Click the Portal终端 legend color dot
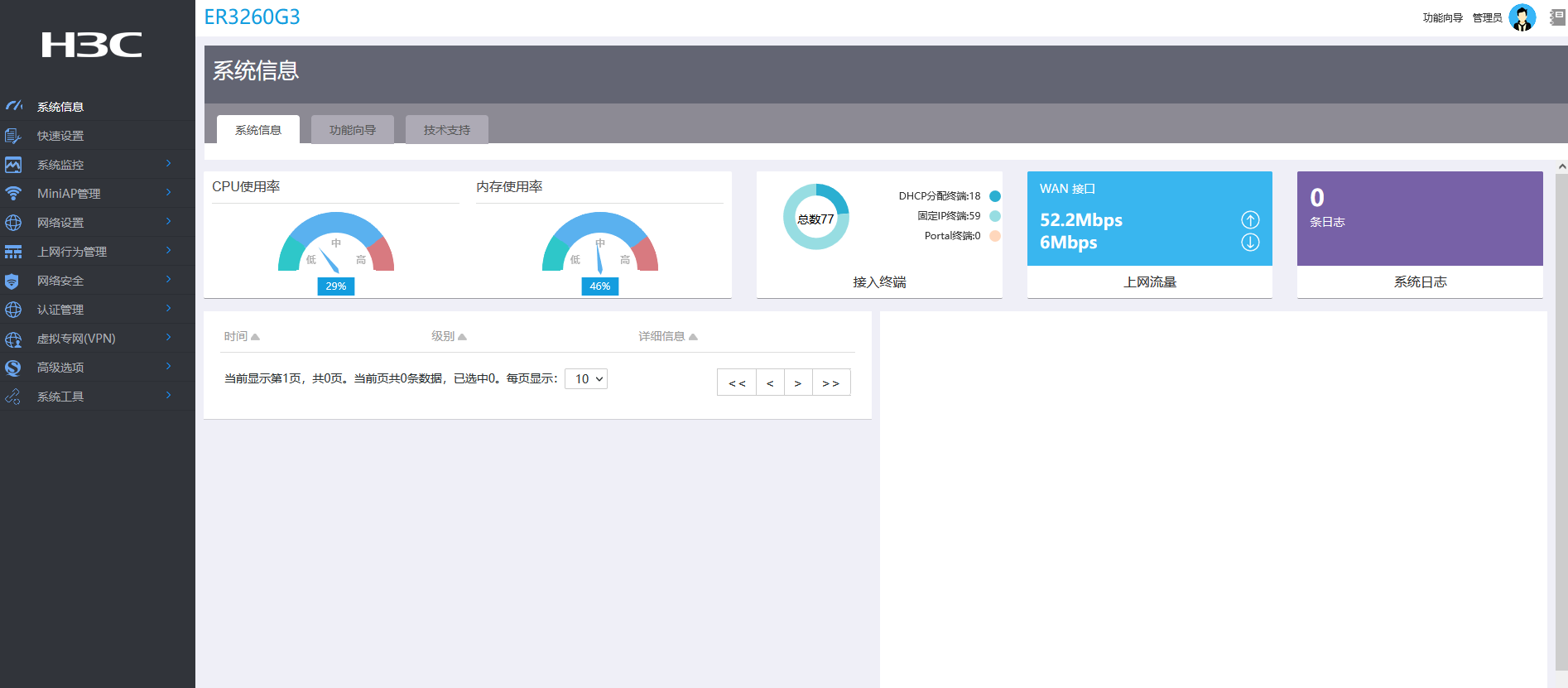This screenshot has width=1568, height=688. [x=995, y=236]
